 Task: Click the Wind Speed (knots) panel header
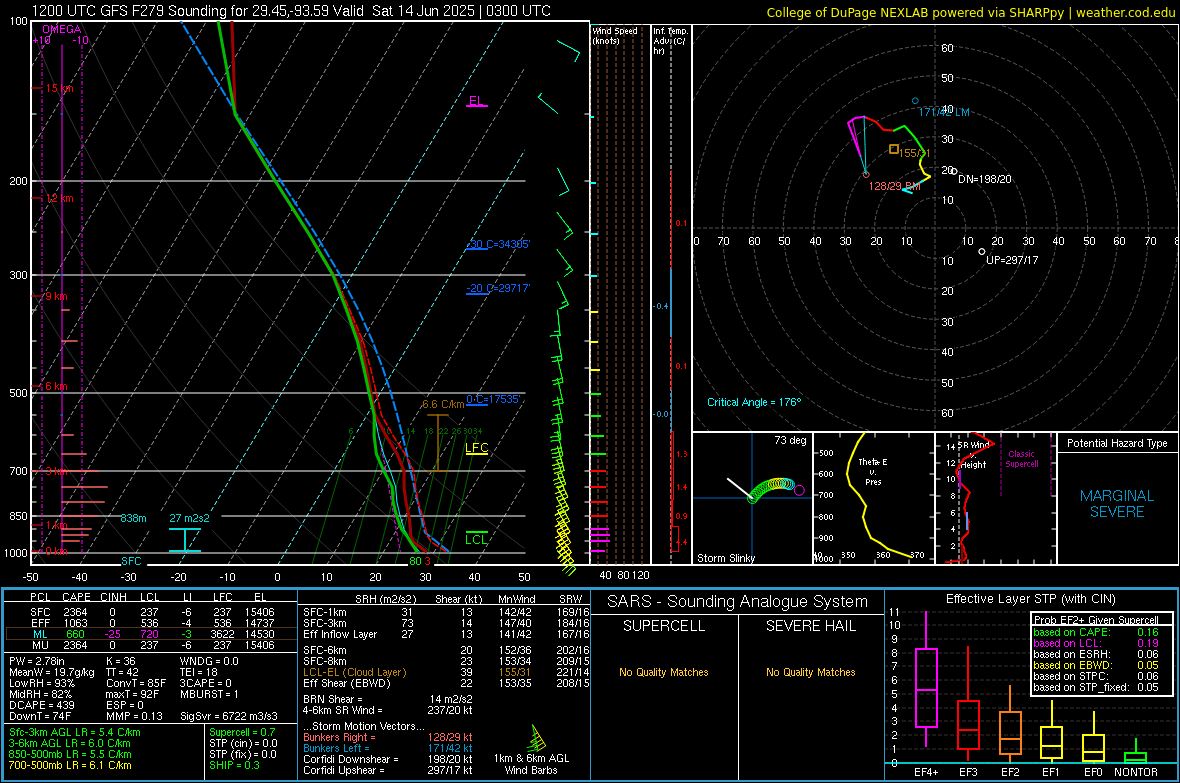coord(615,35)
